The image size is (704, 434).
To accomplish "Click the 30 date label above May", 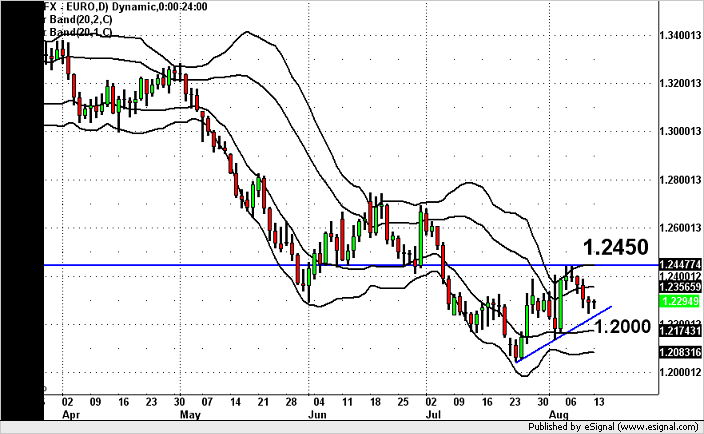I will [180, 402].
